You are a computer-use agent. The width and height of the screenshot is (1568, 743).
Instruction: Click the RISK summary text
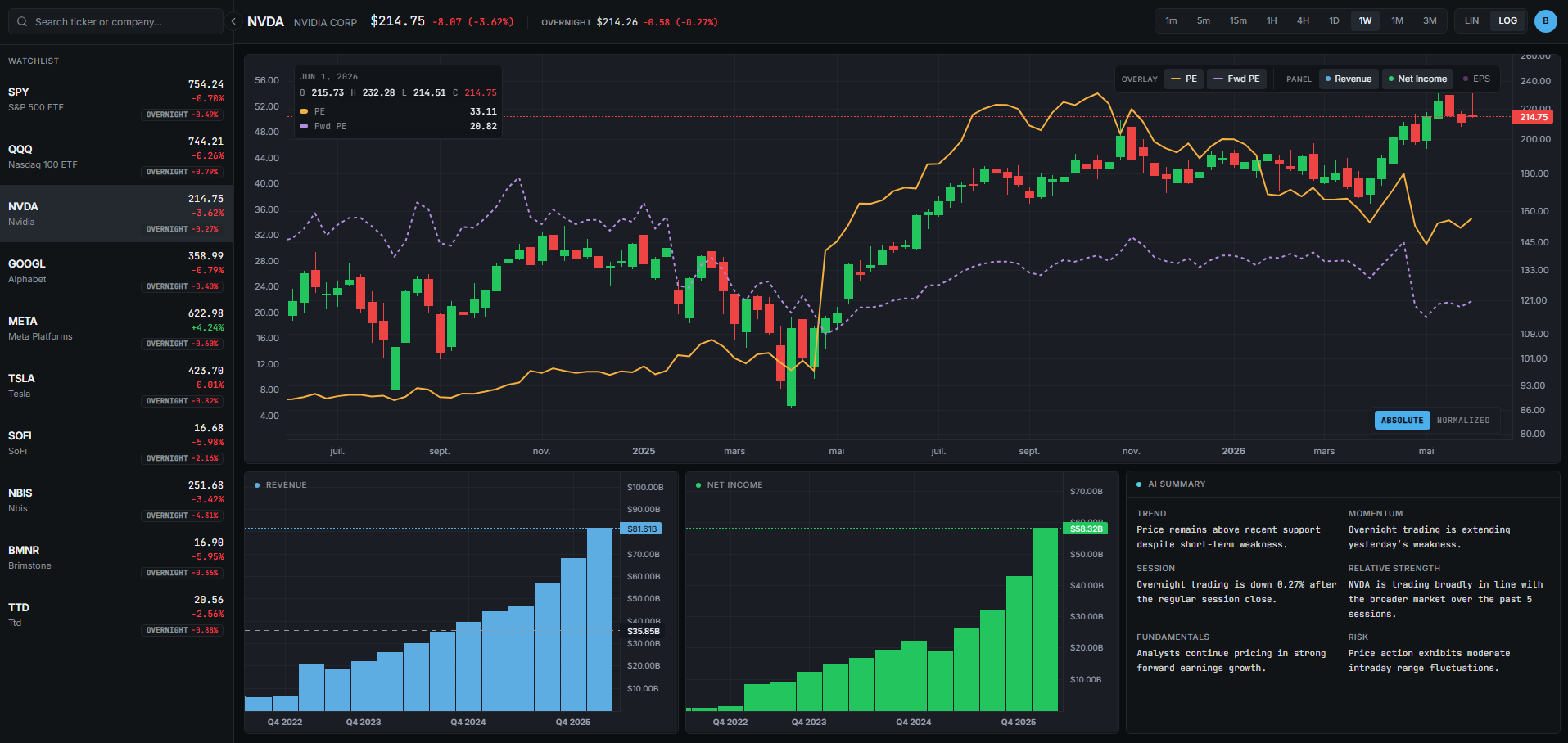tap(1429, 660)
